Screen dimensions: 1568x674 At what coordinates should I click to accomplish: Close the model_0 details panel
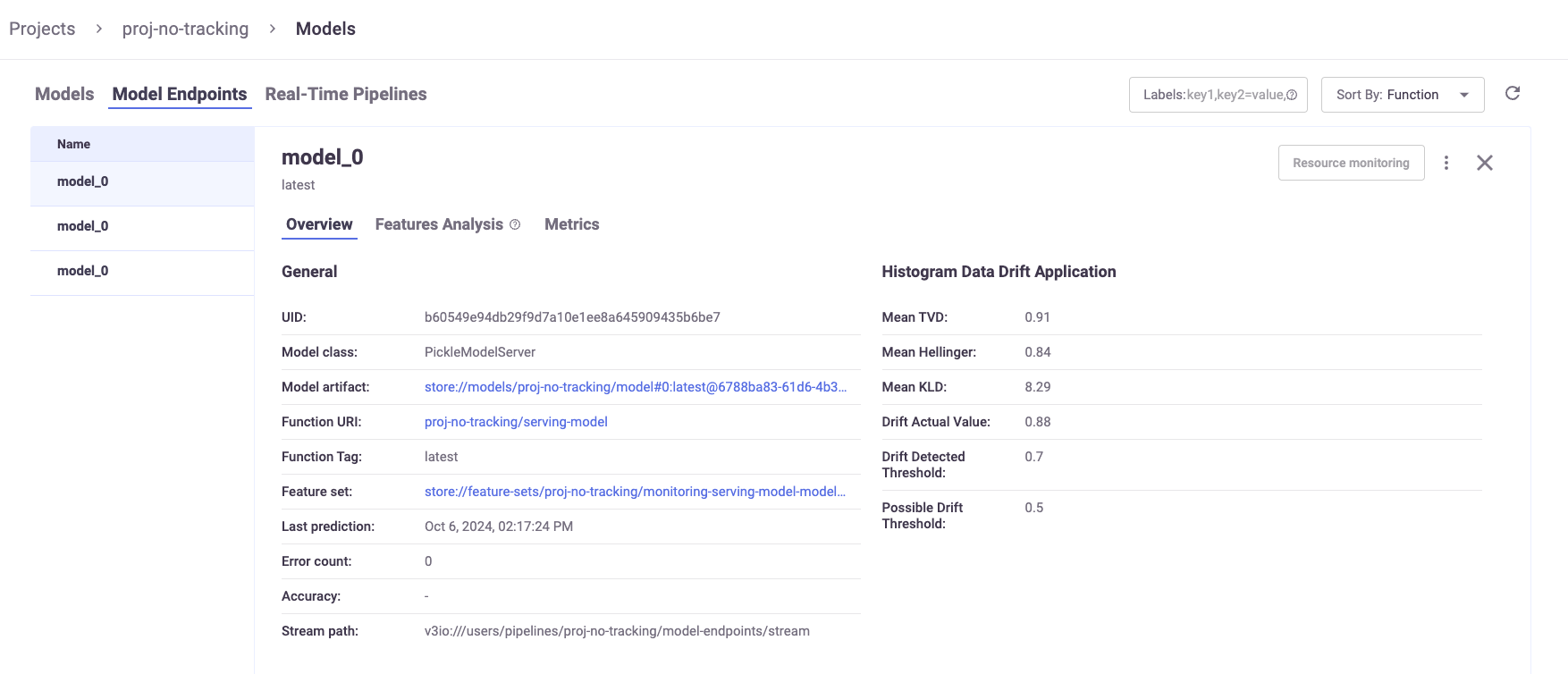click(1485, 163)
